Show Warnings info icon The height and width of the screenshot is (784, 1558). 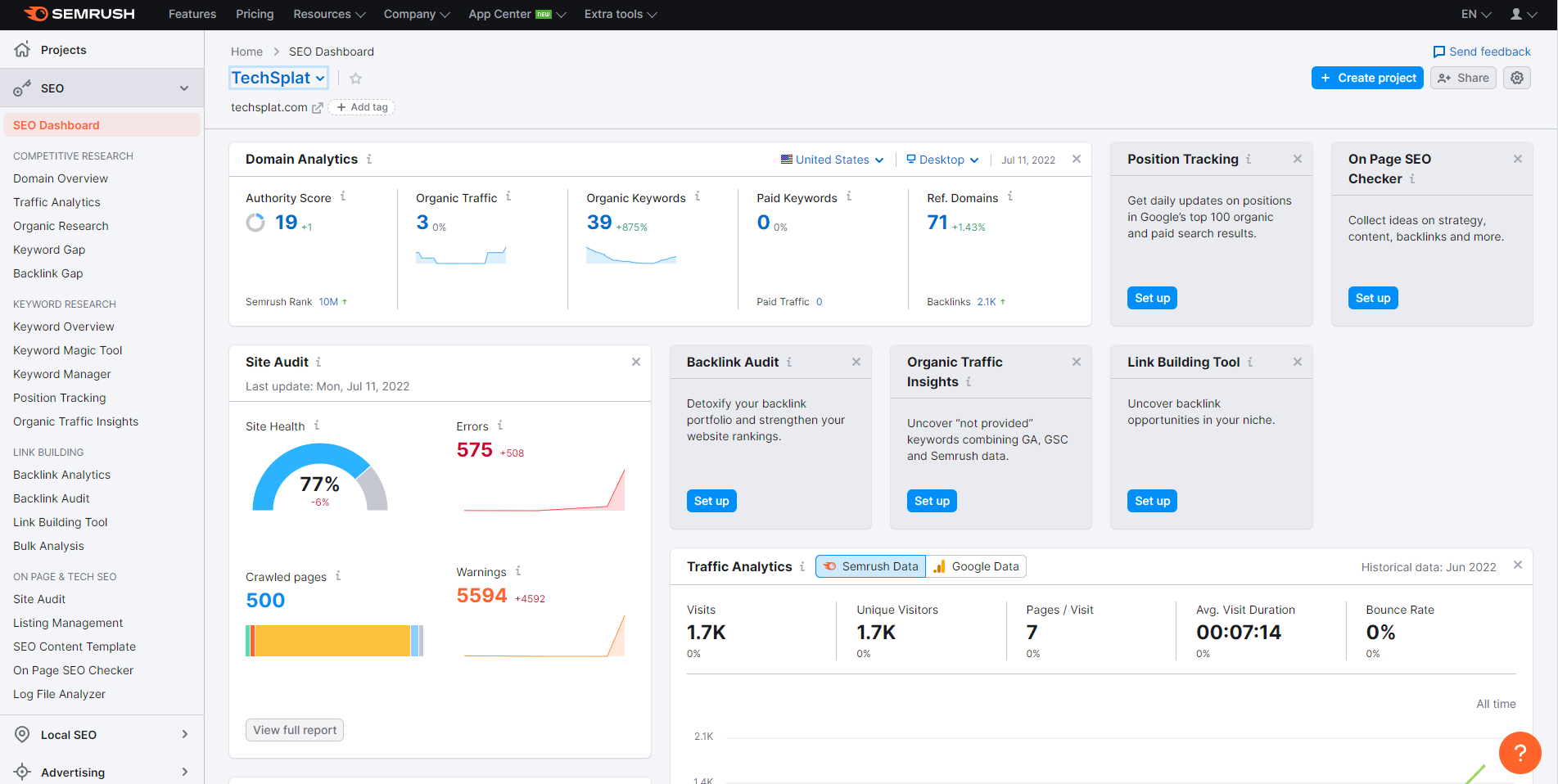click(518, 570)
